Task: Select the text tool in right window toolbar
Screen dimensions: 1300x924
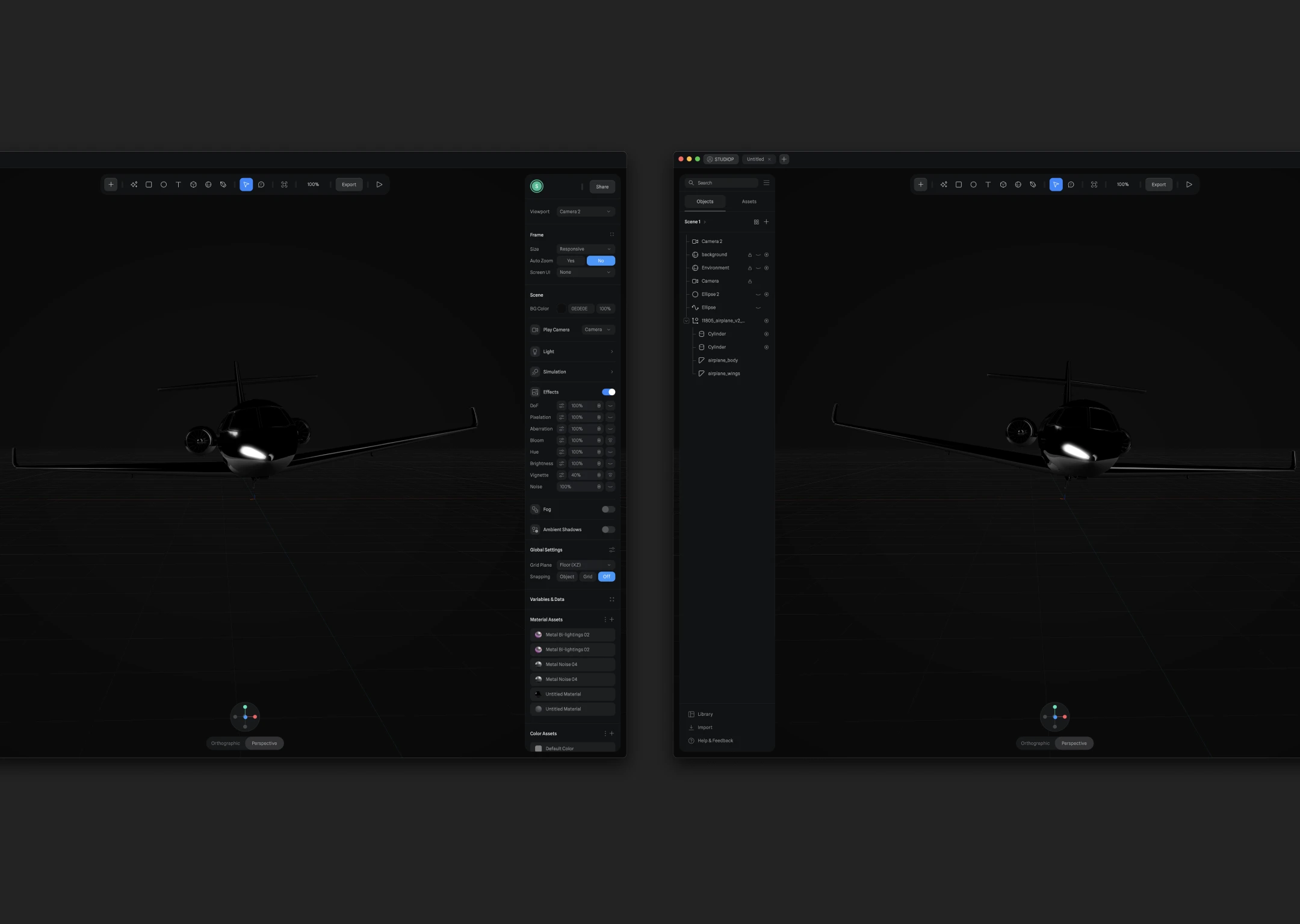Action: click(x=988, y=185)
